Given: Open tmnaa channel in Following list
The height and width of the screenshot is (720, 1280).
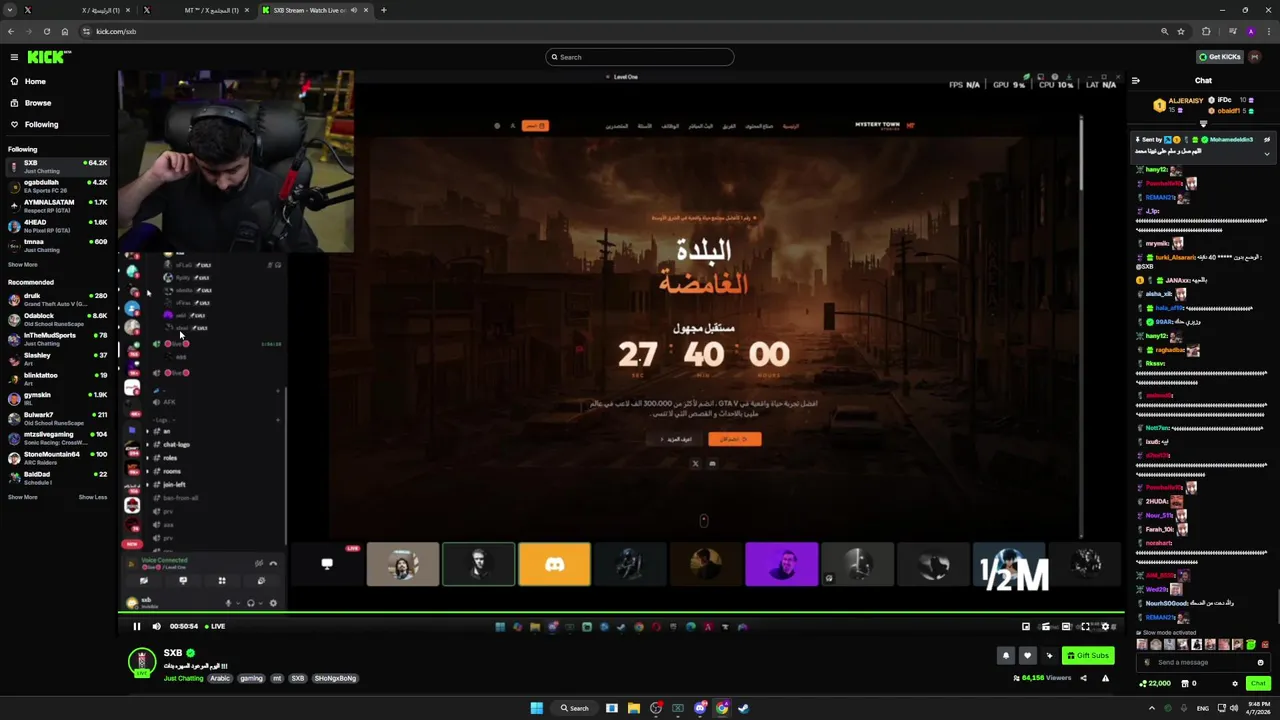Looking at the screenshot, I should pyautogui.click(x=57, y=245).
